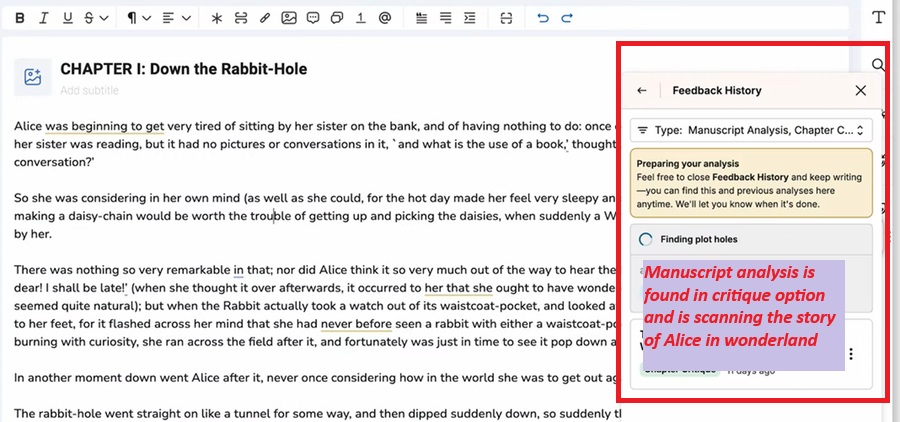The width and height of the screenshot is (900, 422).
Task: Click the @ mention icon
Action: coord(385,18)
